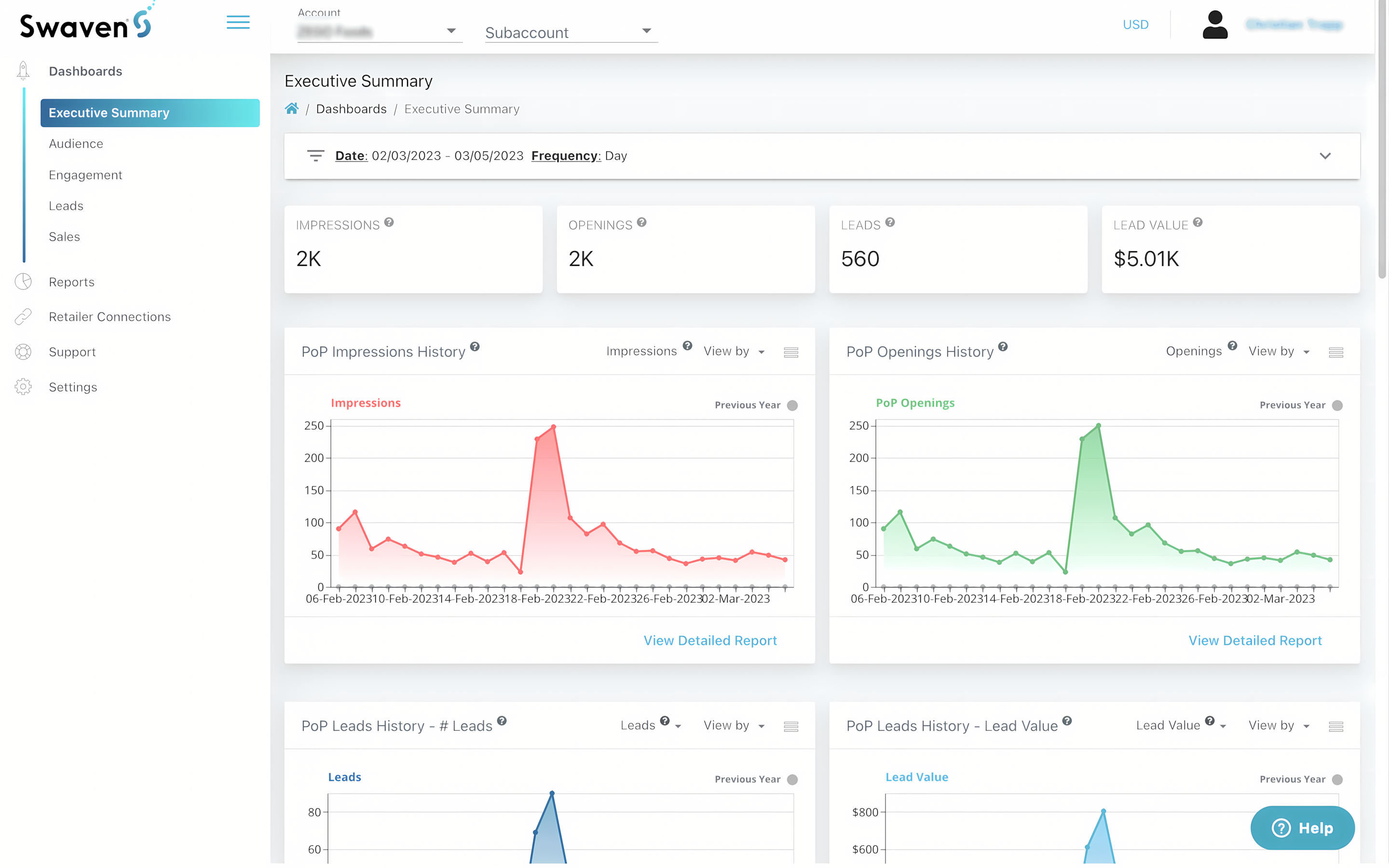The height and width of the screenshot is (868, 1389).
Task: Click the home icon in the breadcrumb
Action: [292, 108]
